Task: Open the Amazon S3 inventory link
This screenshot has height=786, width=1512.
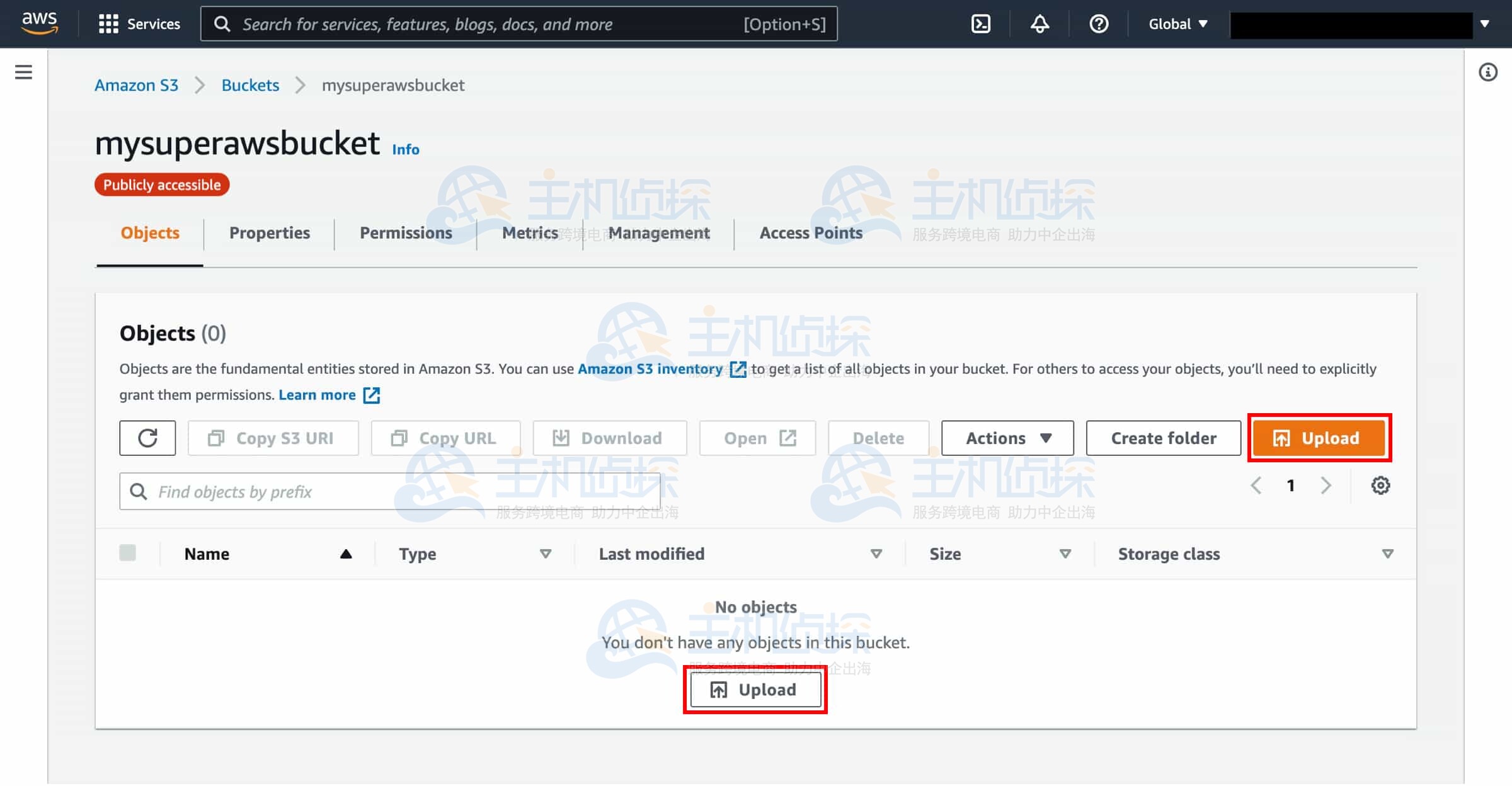Action: [650, 369]
